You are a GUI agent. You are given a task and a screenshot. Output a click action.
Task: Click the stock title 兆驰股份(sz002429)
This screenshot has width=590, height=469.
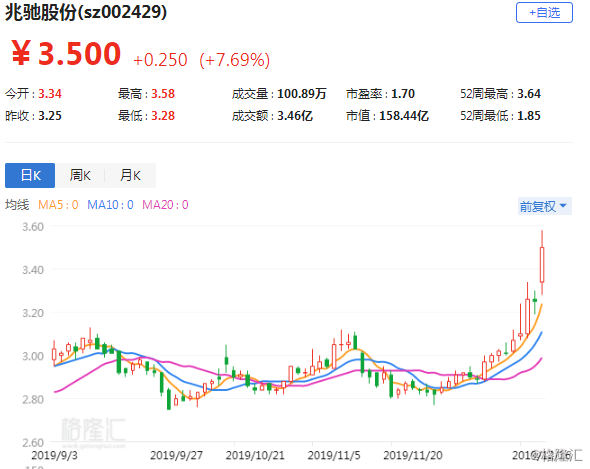point(86,12)
